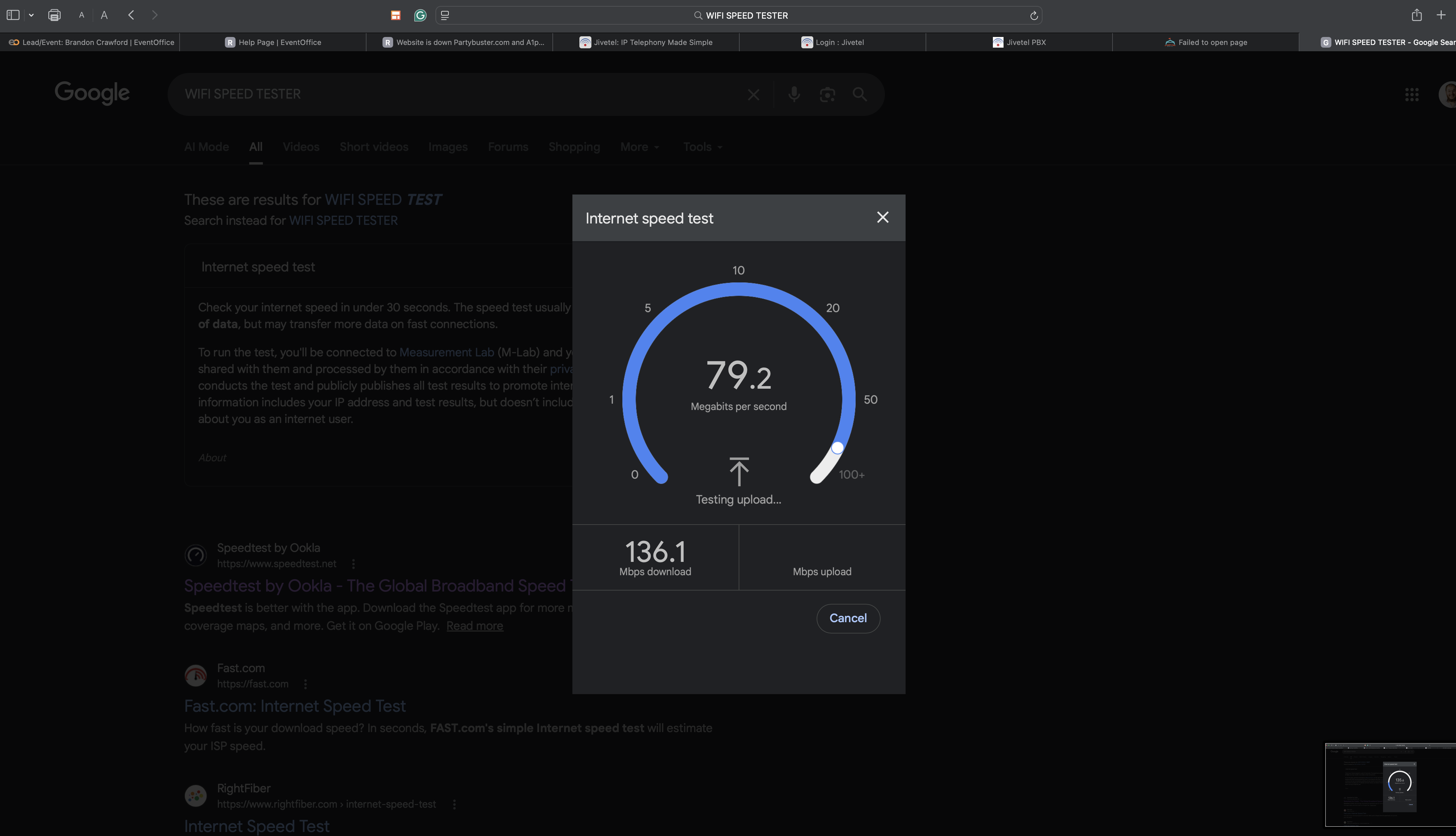Open Speedtest by Ookla result title
This screenshot has width=1456, height=836.
coord(378,586)
